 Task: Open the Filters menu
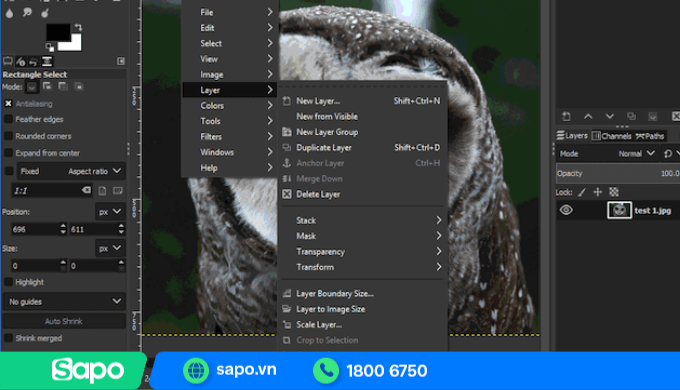point(230,137)
